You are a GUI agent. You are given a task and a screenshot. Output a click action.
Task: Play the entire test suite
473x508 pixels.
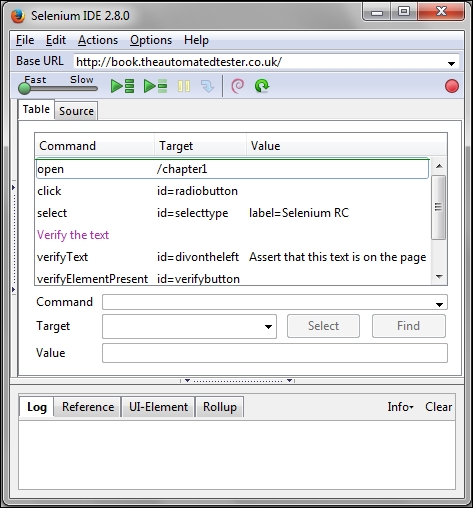pos(122,86)
